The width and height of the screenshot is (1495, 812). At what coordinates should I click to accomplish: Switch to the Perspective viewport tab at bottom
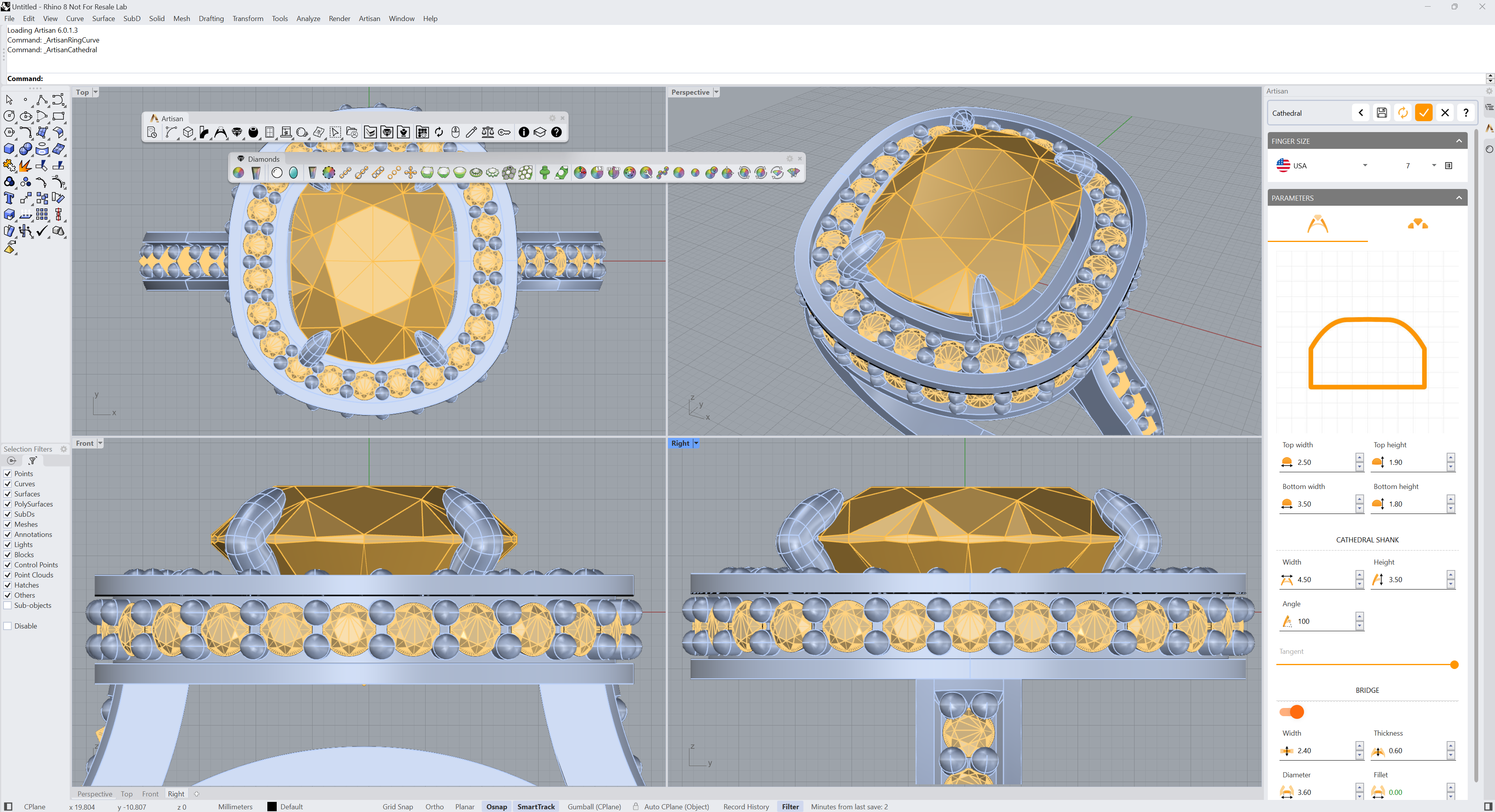pos(95,793)
